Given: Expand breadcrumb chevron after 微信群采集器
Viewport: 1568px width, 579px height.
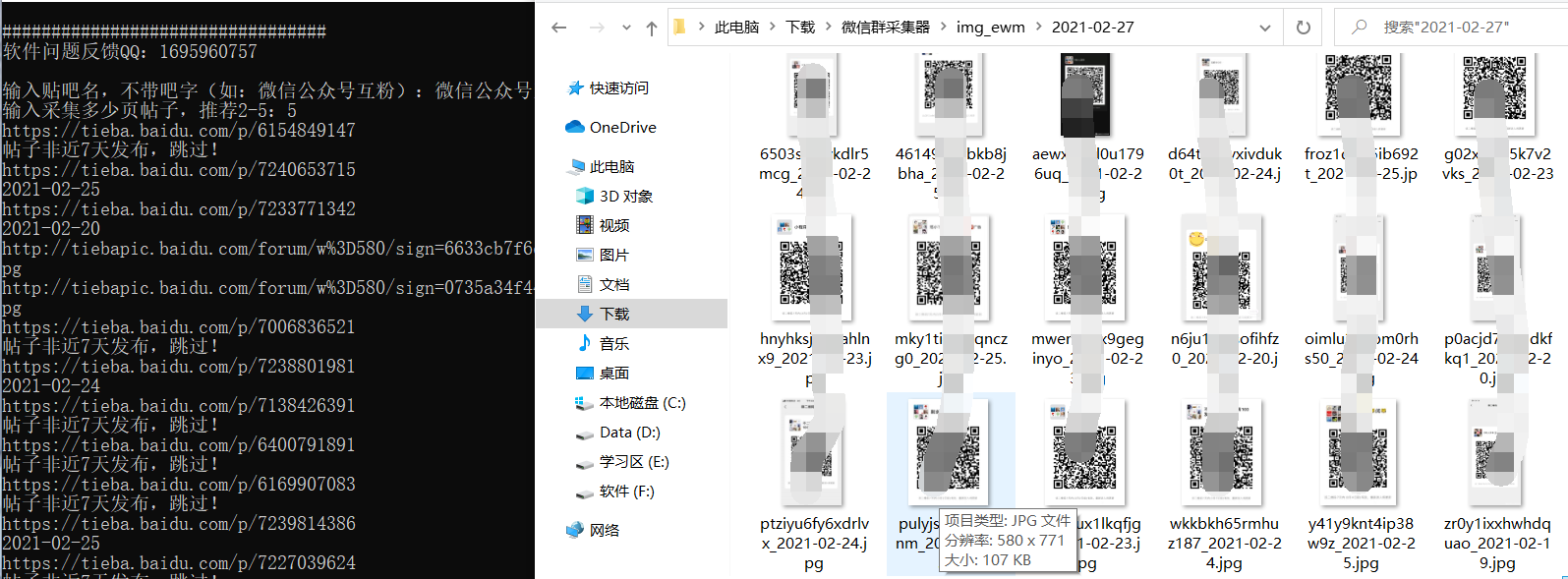Looking at the screenshot, I should click(943, 28).
